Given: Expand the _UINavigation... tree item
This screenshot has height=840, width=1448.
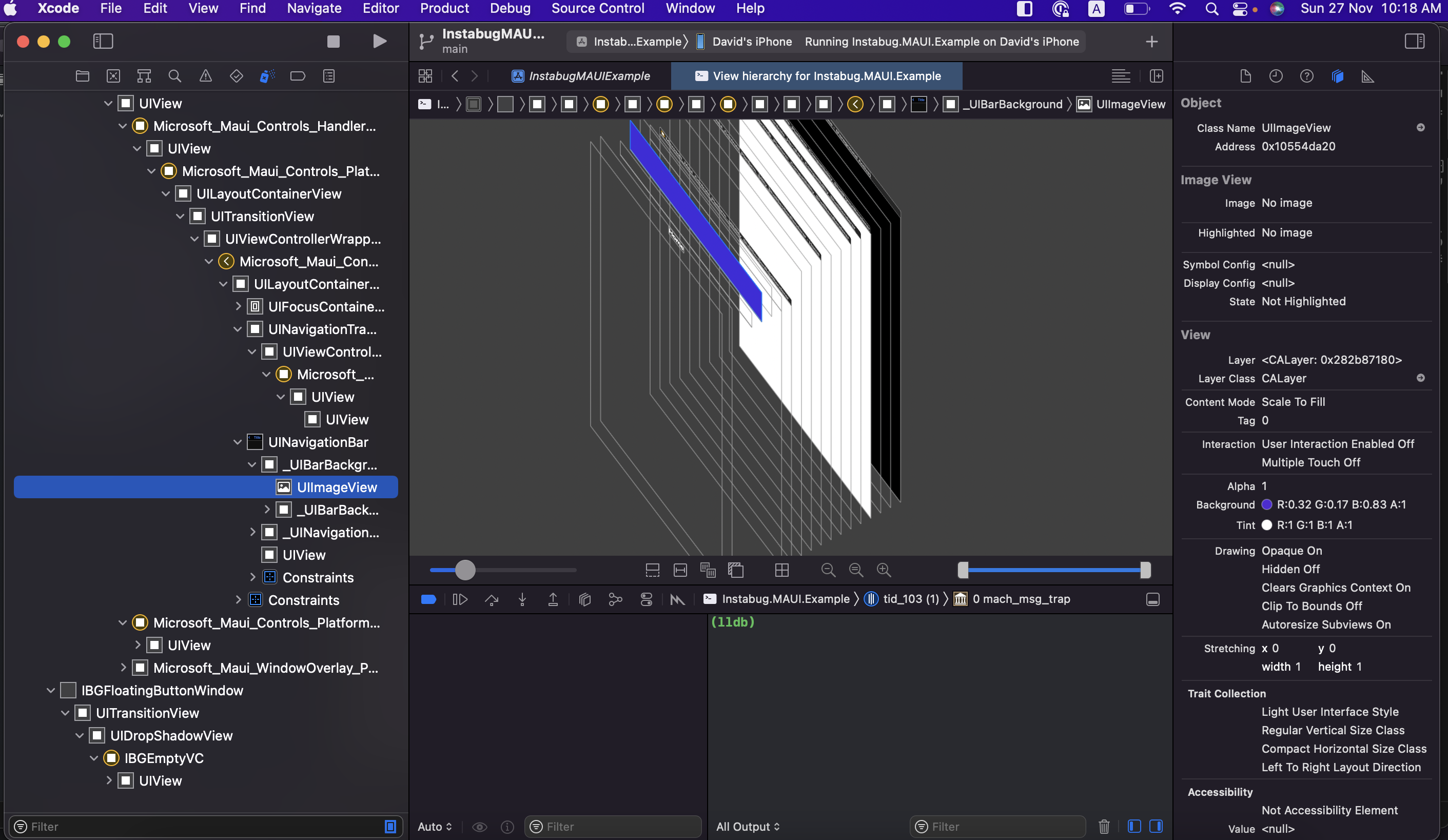Looking at the screenshot, I should tap(252, 532).
